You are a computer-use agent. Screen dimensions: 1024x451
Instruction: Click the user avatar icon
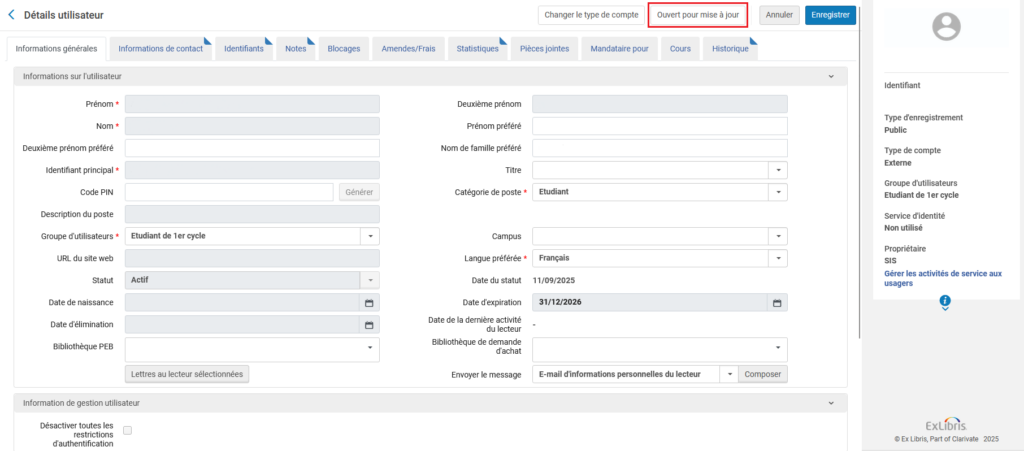pyautogui.click(x=945, y=27)
